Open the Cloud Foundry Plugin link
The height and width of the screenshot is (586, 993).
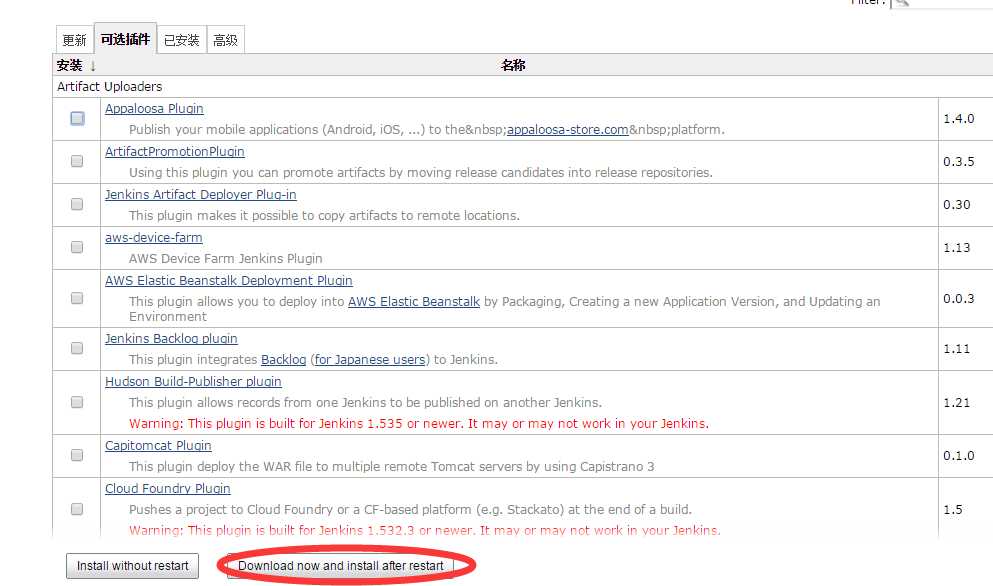pos(168,488)
